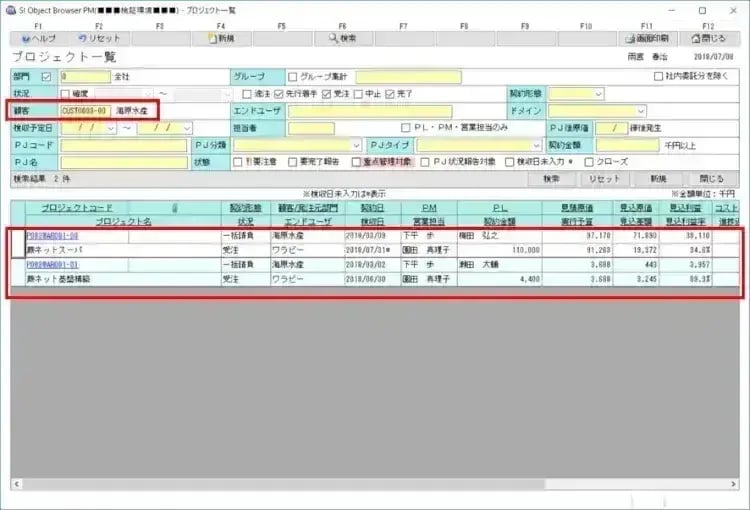Enable the グループ集計 checkbox
The width and height of the screenshot is (750, 510).
point(293,76)
